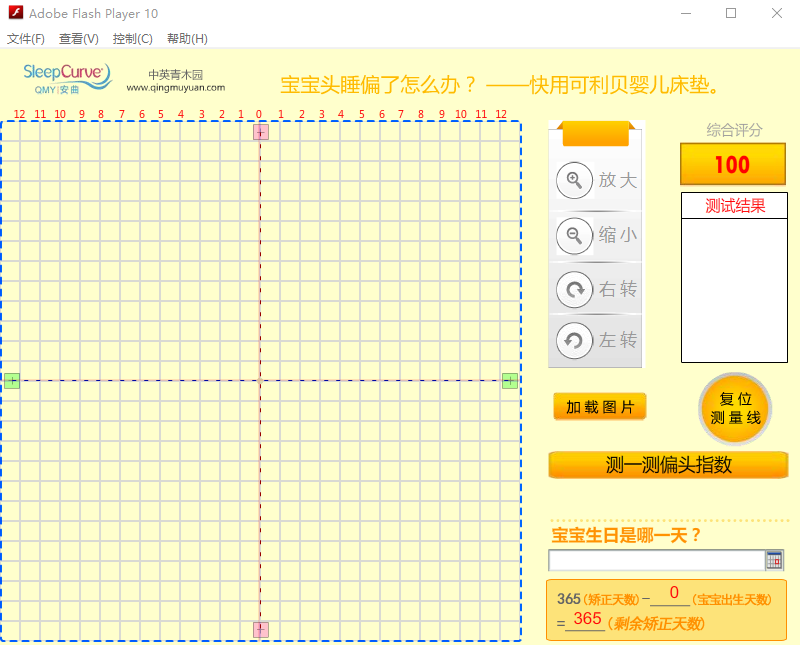Click the orange tab atop the tool panel

coord(595,134)
